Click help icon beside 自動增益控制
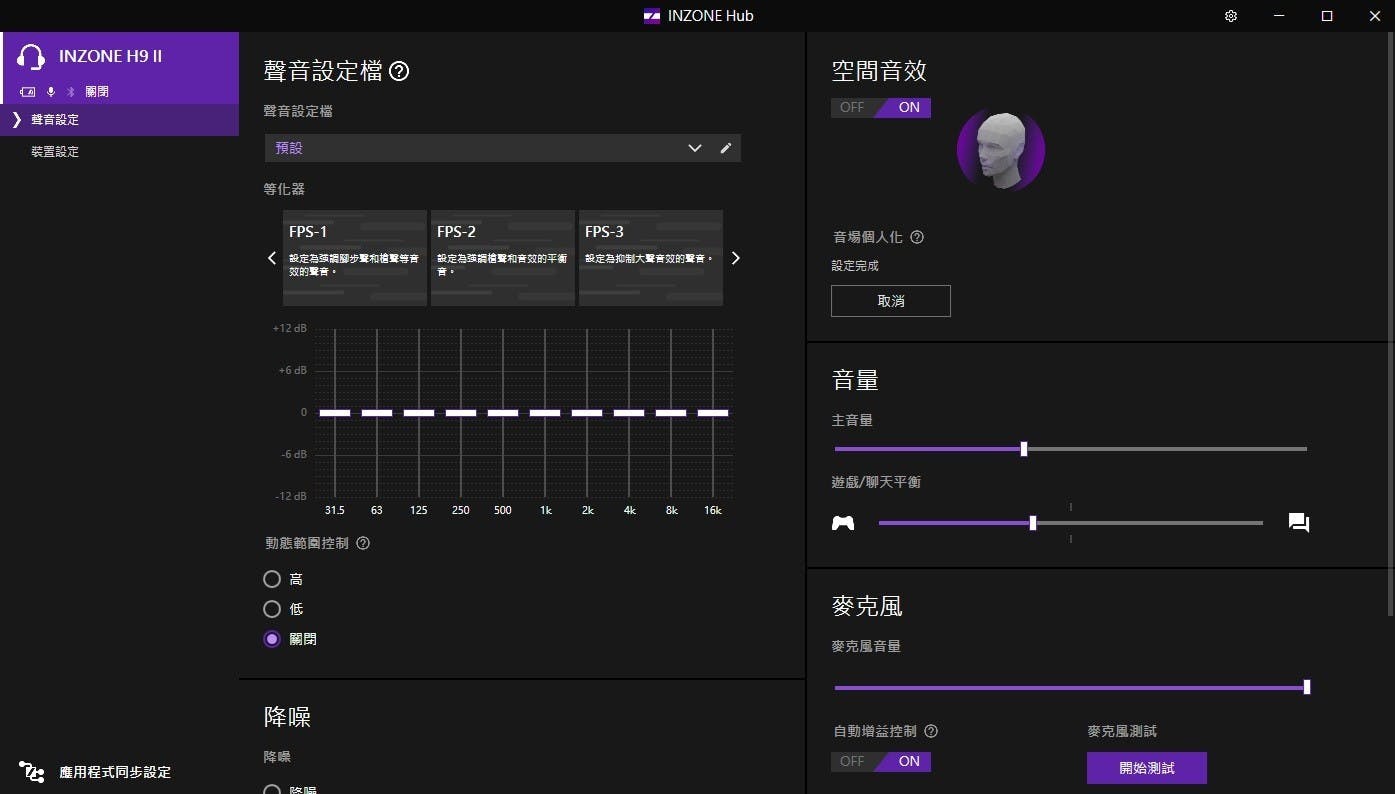 [x=931, y=732]
